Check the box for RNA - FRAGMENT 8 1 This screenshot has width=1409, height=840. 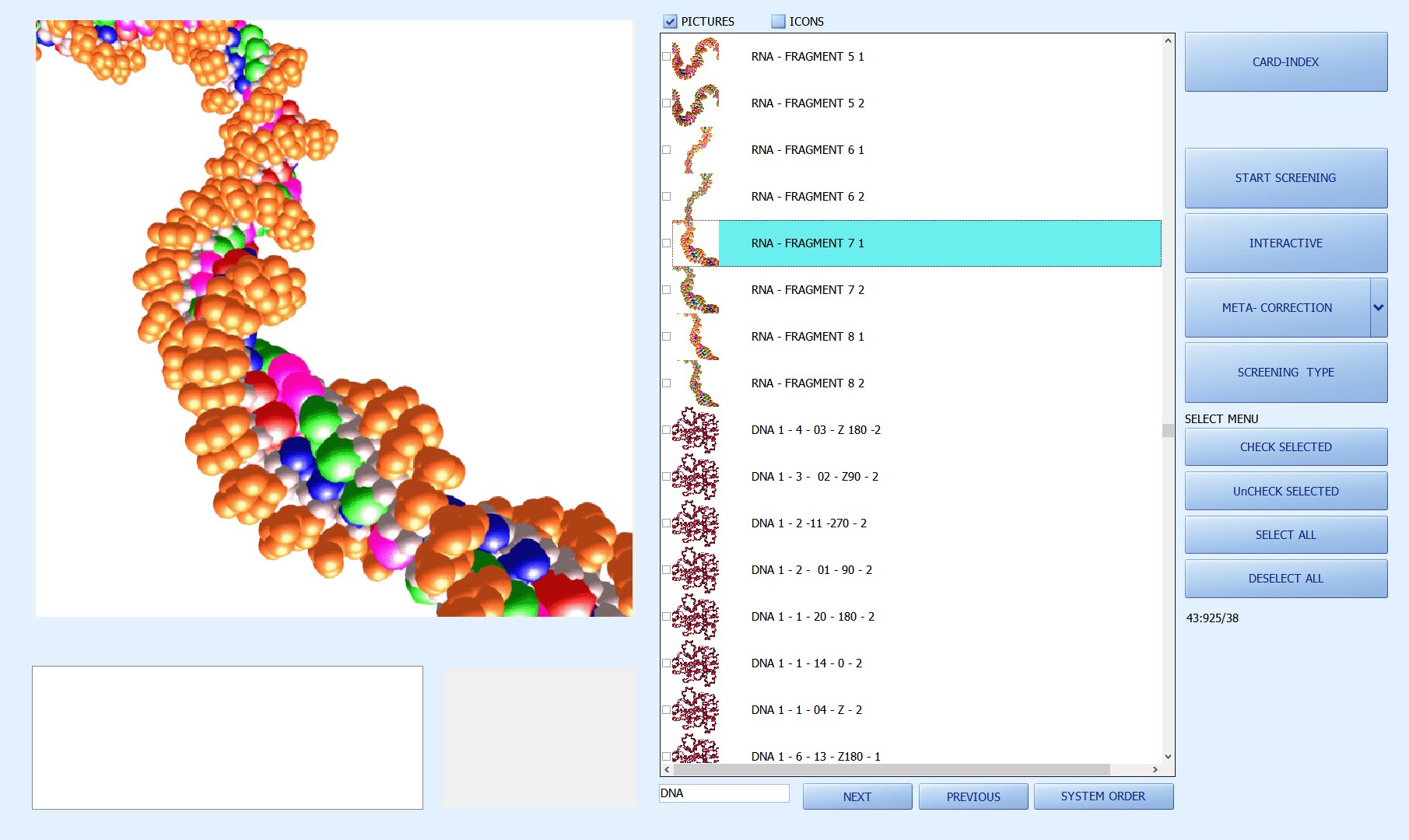[666, 337]
